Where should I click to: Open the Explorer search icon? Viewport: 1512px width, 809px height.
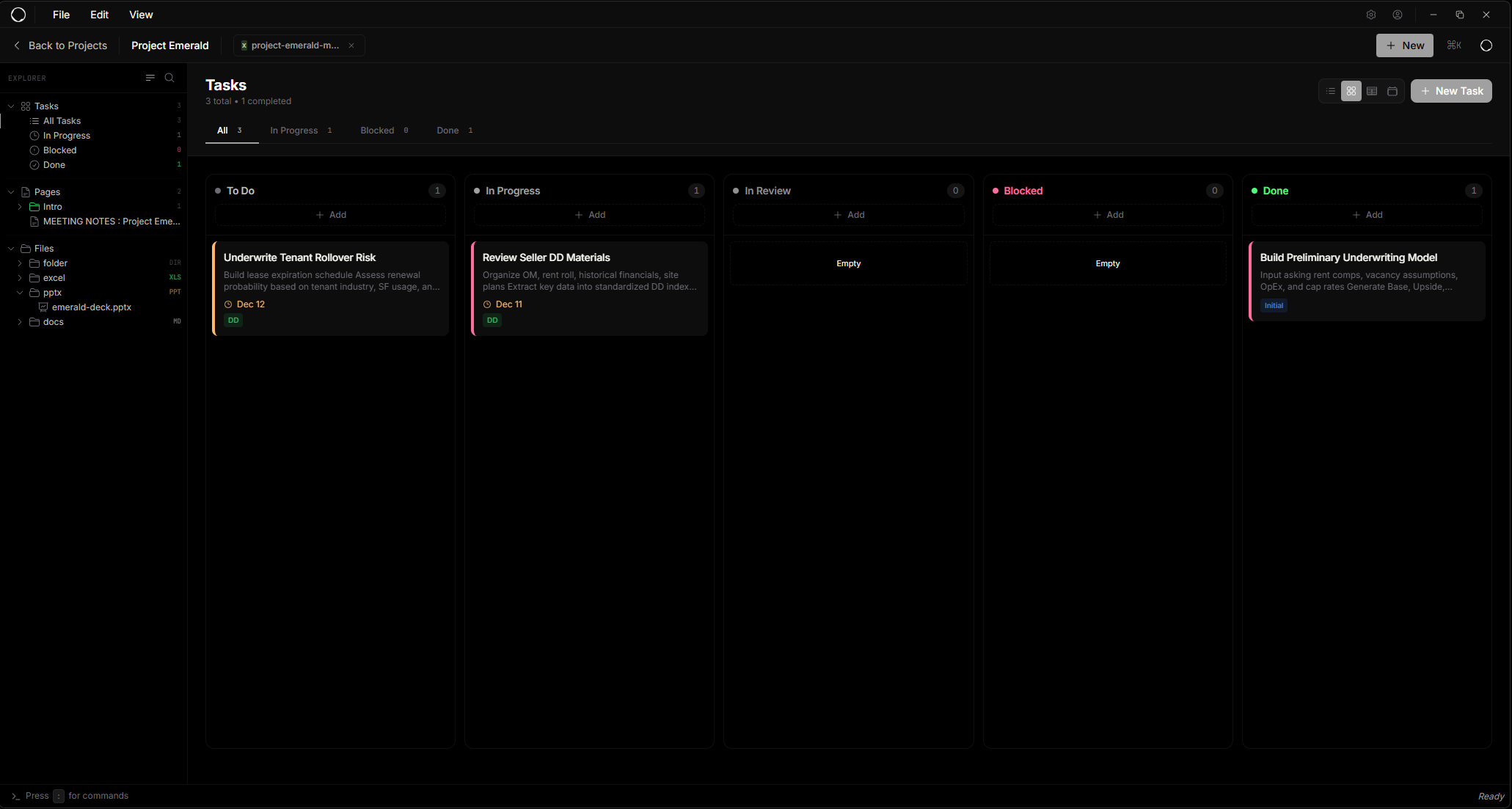click(x=169, y=78)
